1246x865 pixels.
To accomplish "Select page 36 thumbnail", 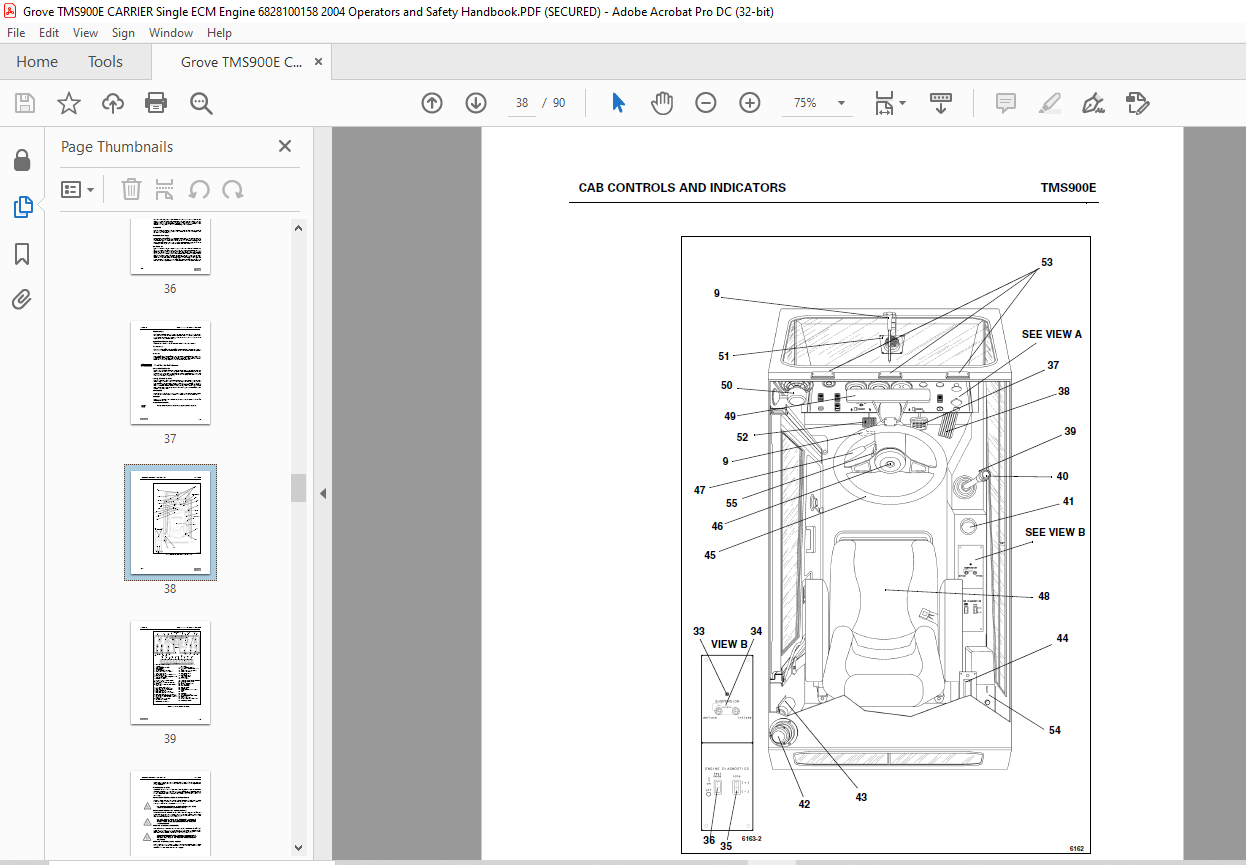I will 170,247.
